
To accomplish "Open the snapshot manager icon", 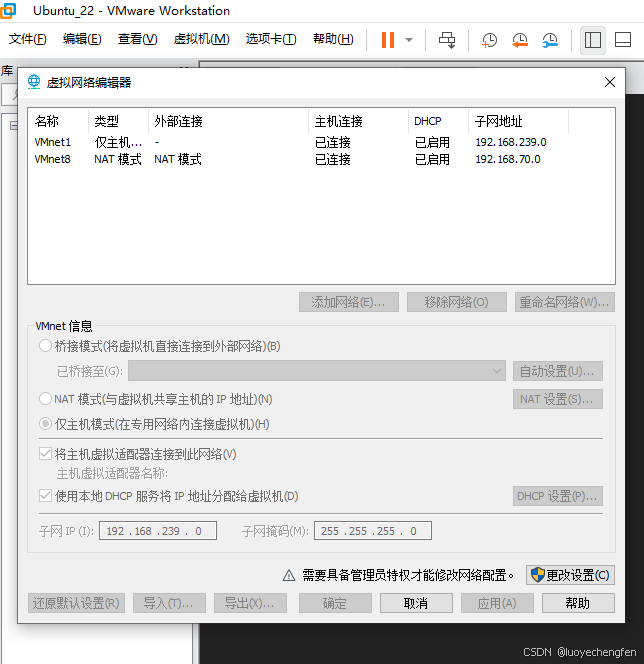I will point(550,40).
